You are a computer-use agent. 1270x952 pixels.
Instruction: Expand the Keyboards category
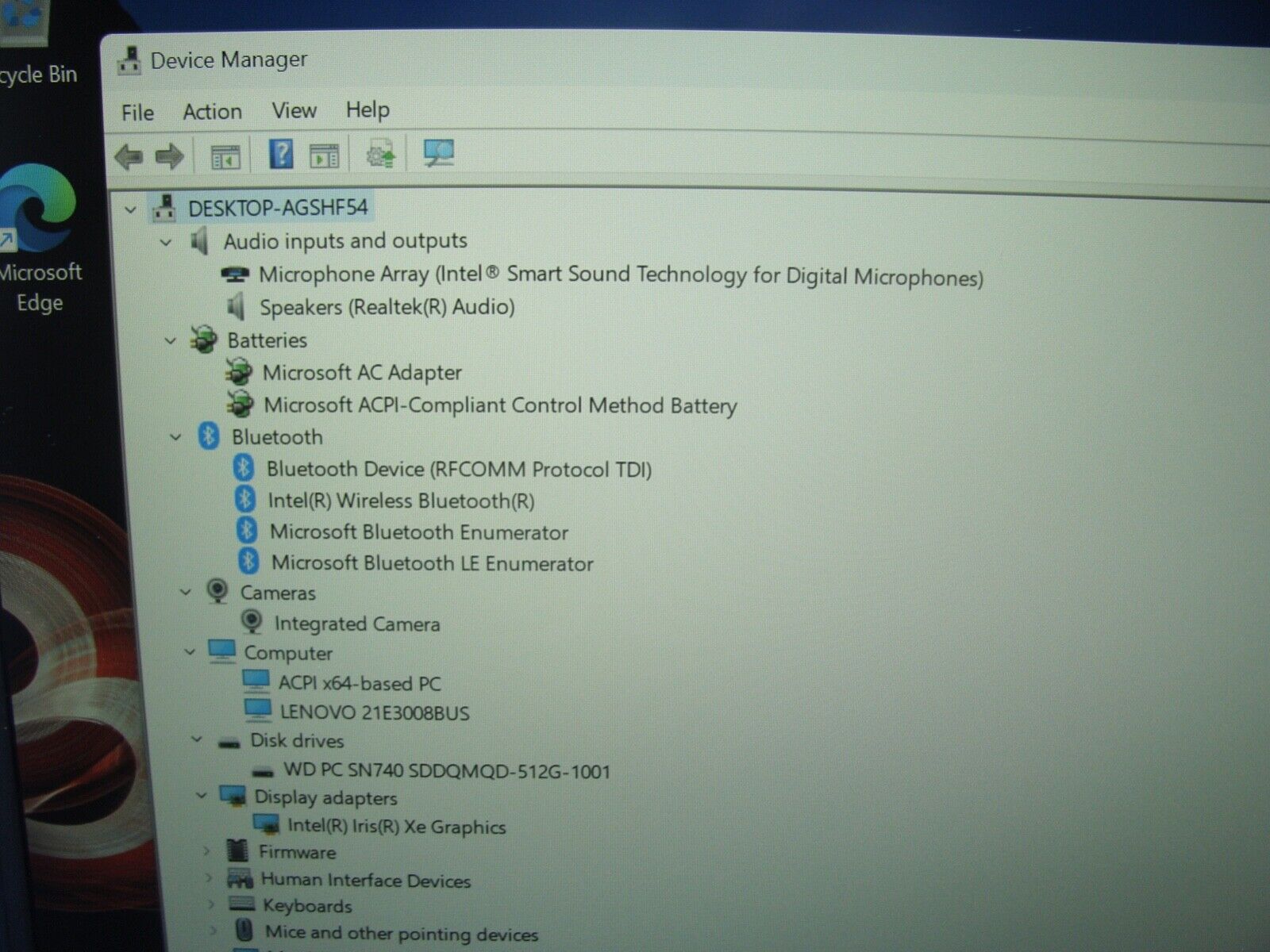tap(211, 904)
